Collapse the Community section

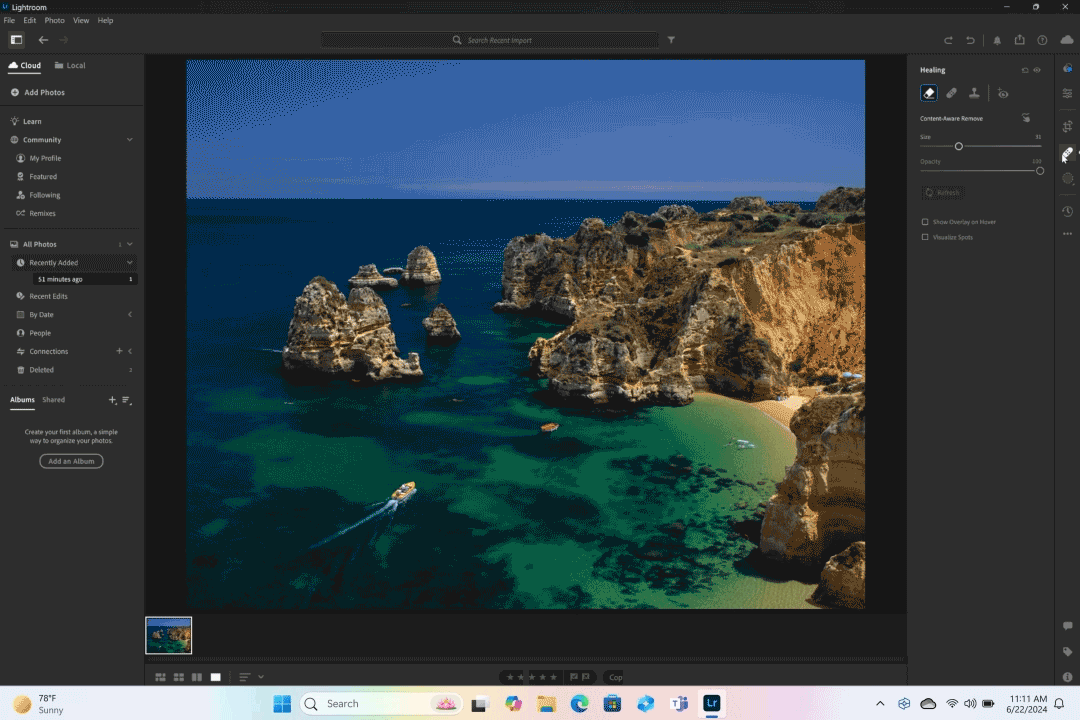130,139
